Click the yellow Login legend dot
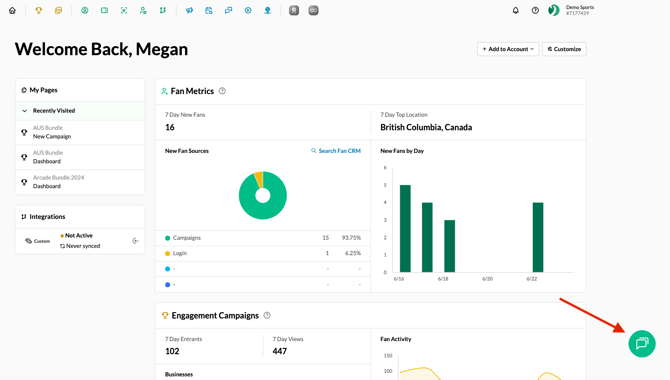This screenshot has height=380, width=670. click(168, 253)
